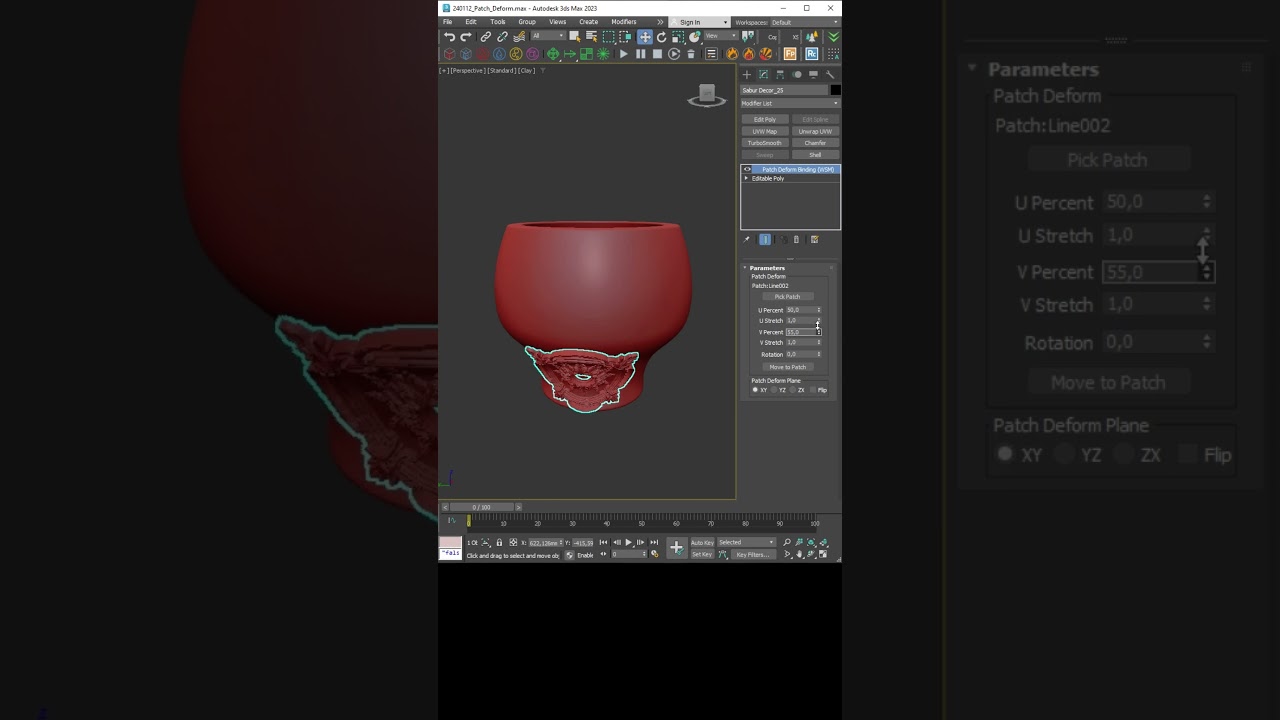Select the YZ deform plane radio button
The height and width of the screenshot is (720, 1280).
coord(774,390)
